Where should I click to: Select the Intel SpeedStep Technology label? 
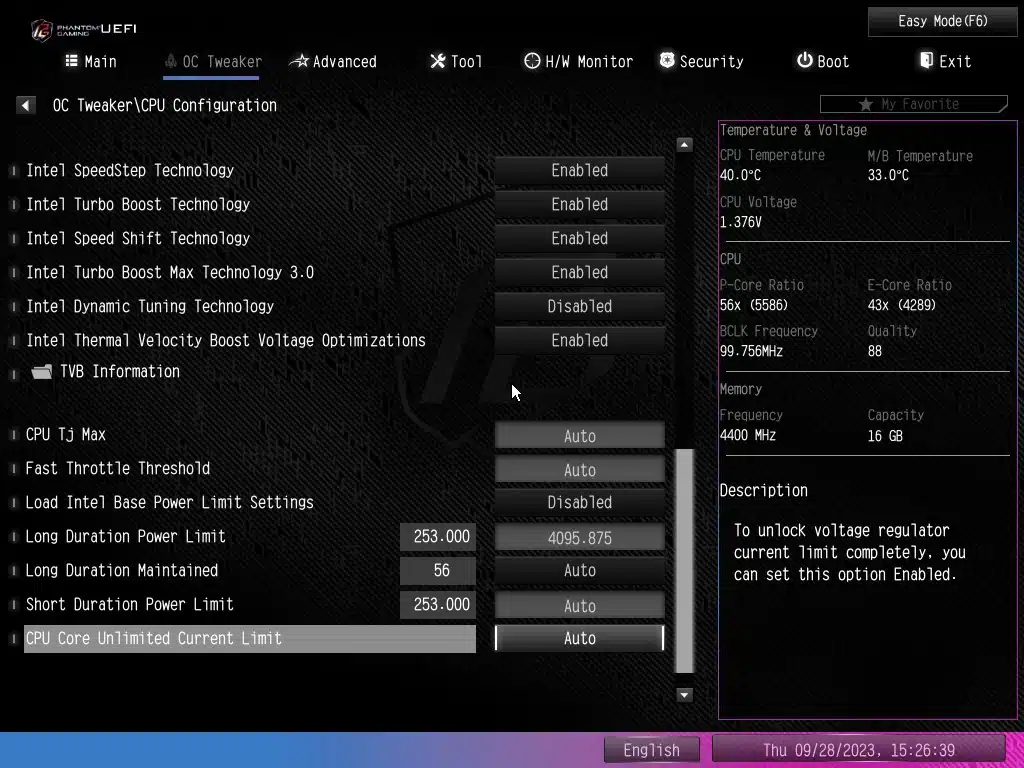coord(130,170)
